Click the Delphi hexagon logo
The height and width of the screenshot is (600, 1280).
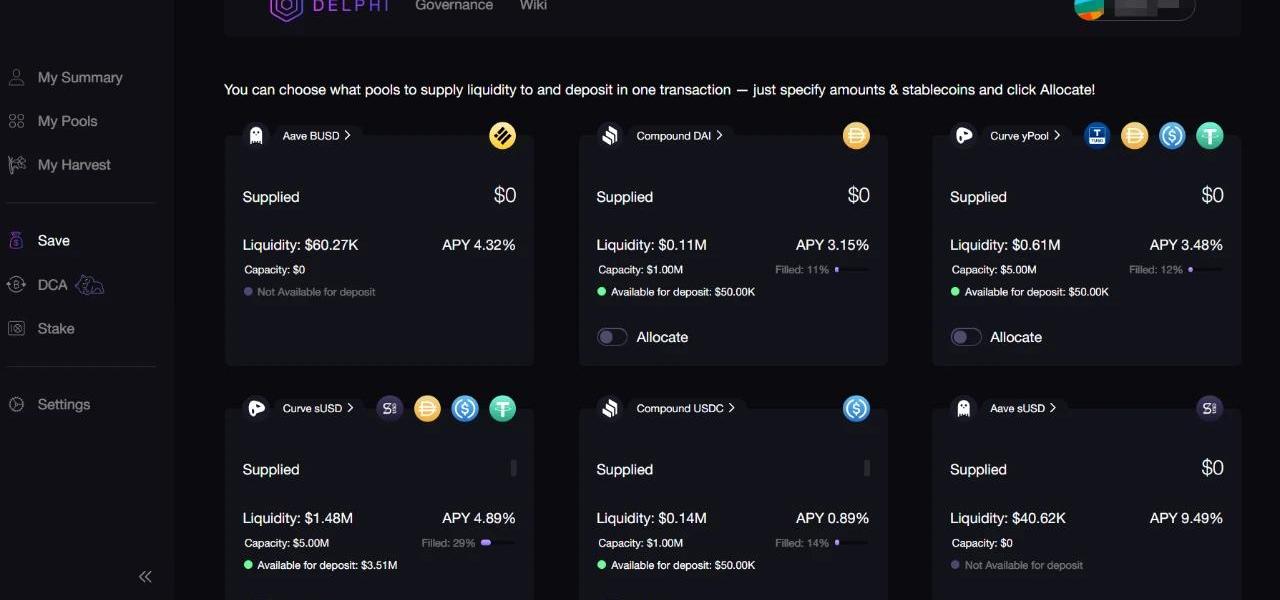(x=286, y=8)
